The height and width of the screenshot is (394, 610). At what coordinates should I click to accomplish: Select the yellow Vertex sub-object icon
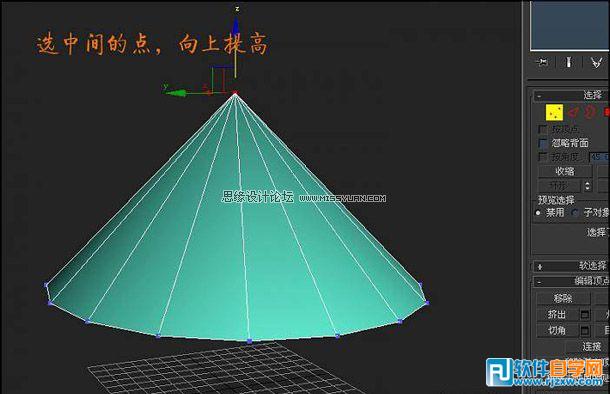554,113
